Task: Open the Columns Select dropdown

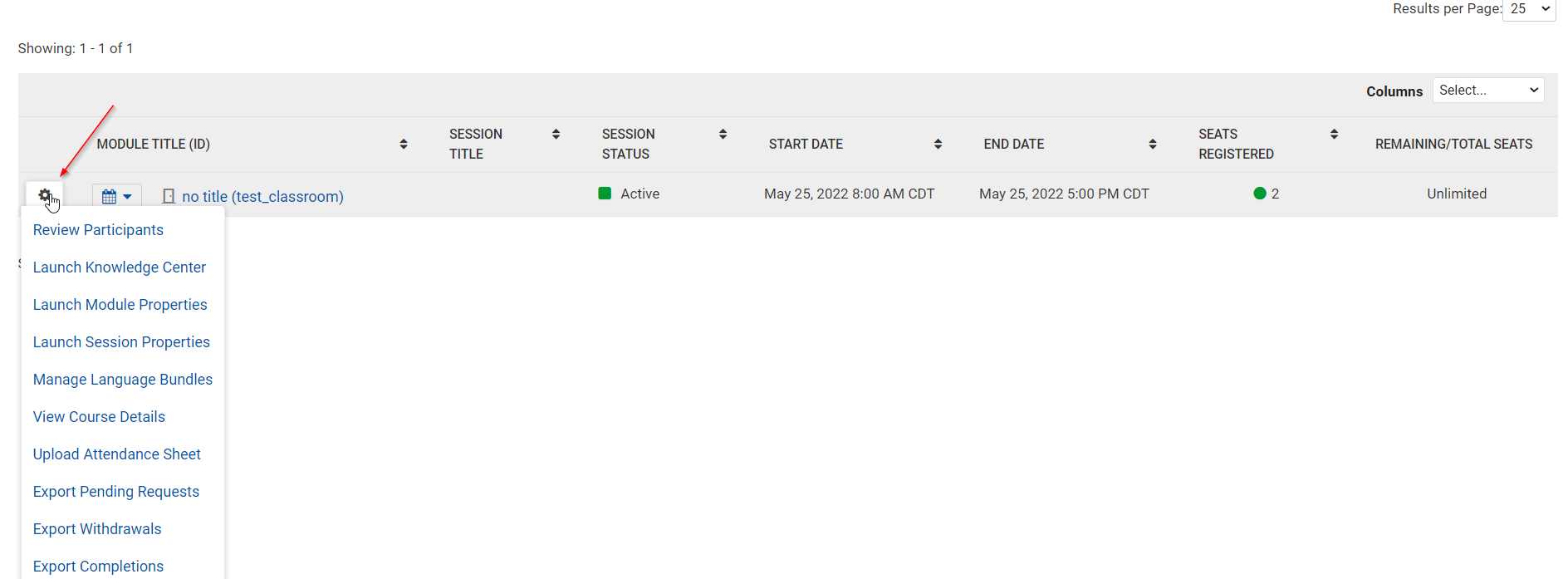Action: (1487, 91)
